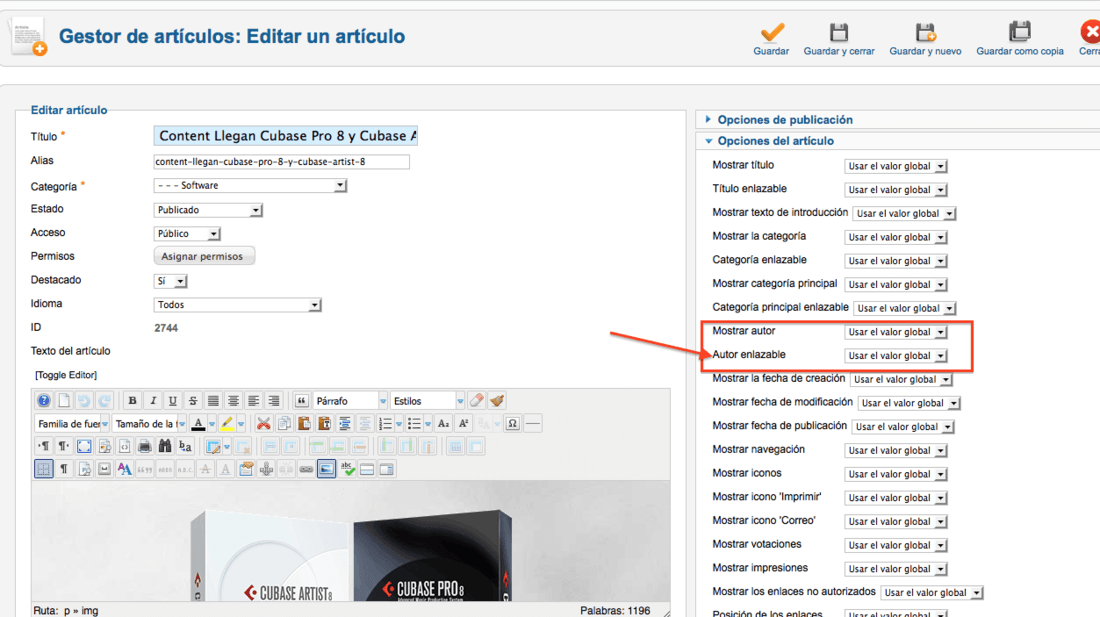Click the print icon in editor
The width and height of the screenshot is (1100, 617).
pyautogui.click(x=145, y=446)
